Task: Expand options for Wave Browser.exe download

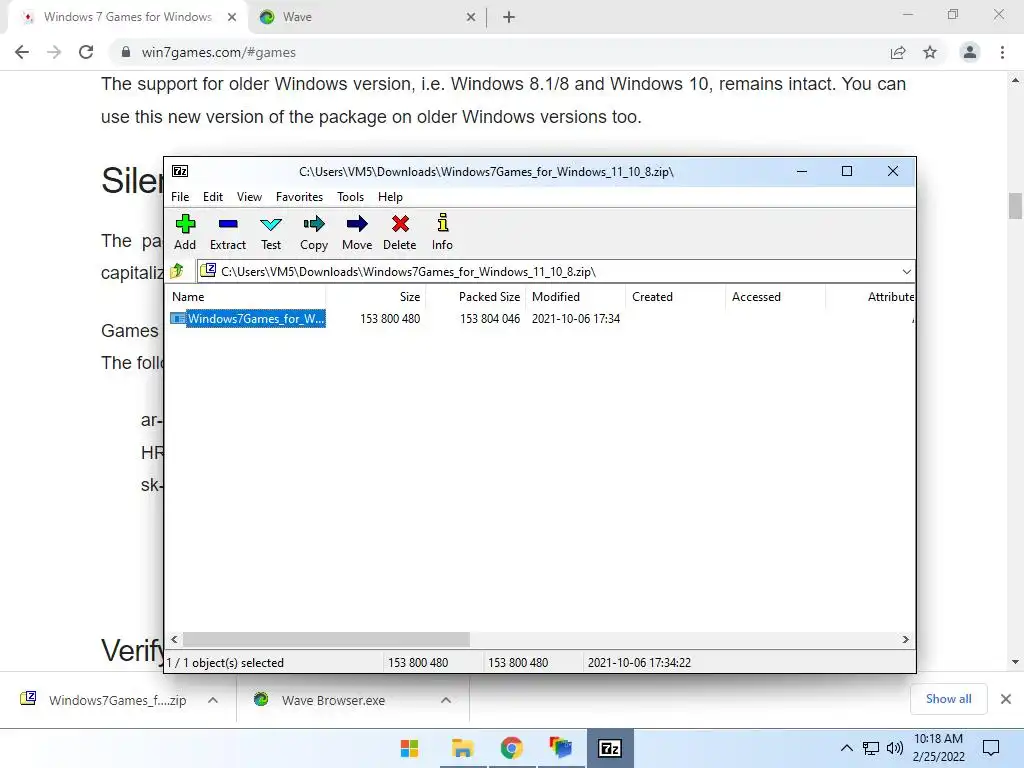Action: 446,700
